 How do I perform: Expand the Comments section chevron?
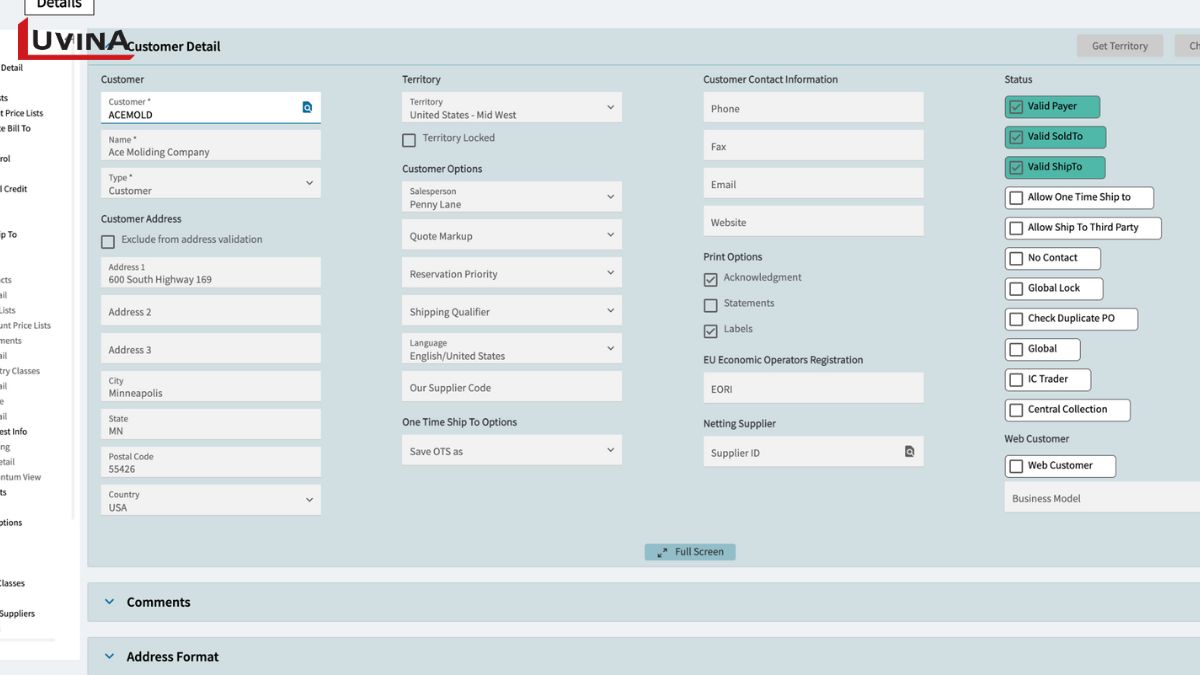(110, 602)
